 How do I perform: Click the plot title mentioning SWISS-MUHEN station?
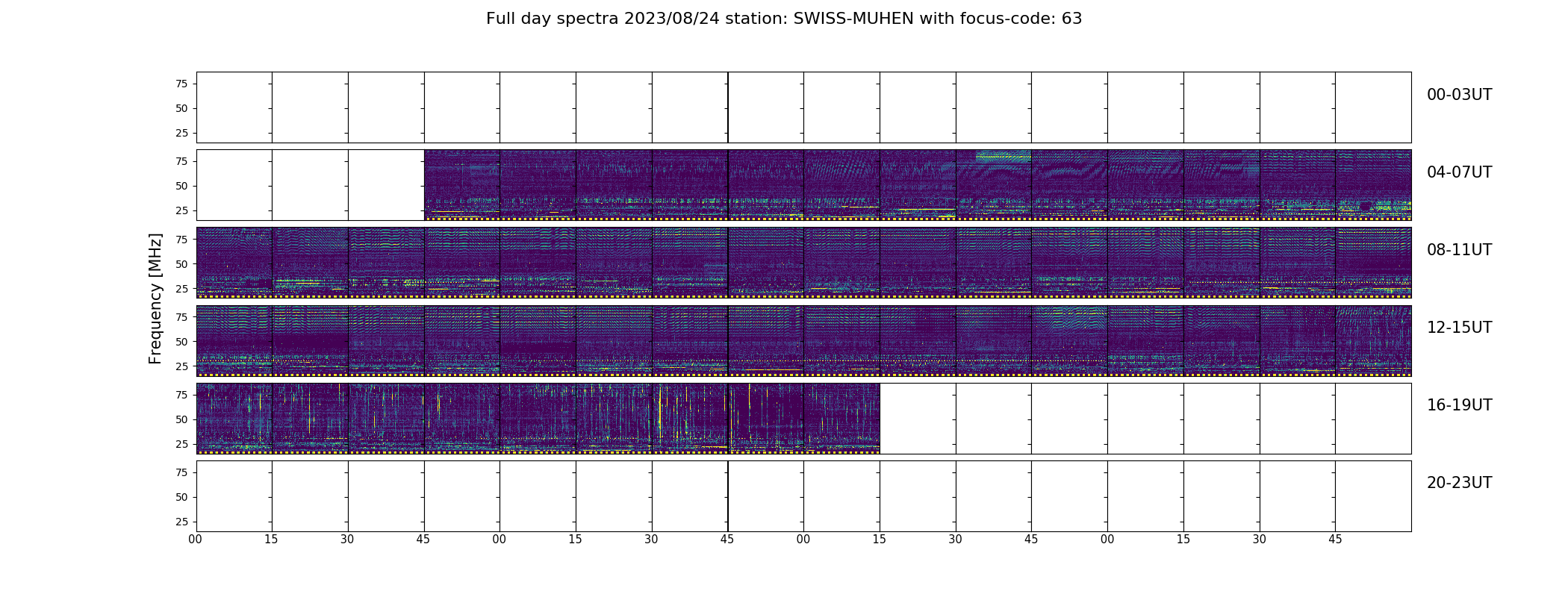pyautogui.click(x=784, y=19)
